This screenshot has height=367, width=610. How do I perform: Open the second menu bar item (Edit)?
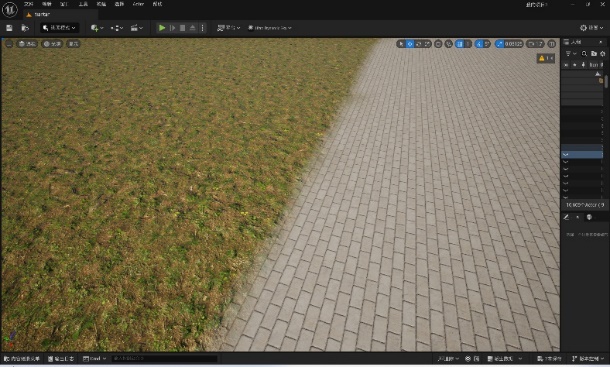pos(47,4)
